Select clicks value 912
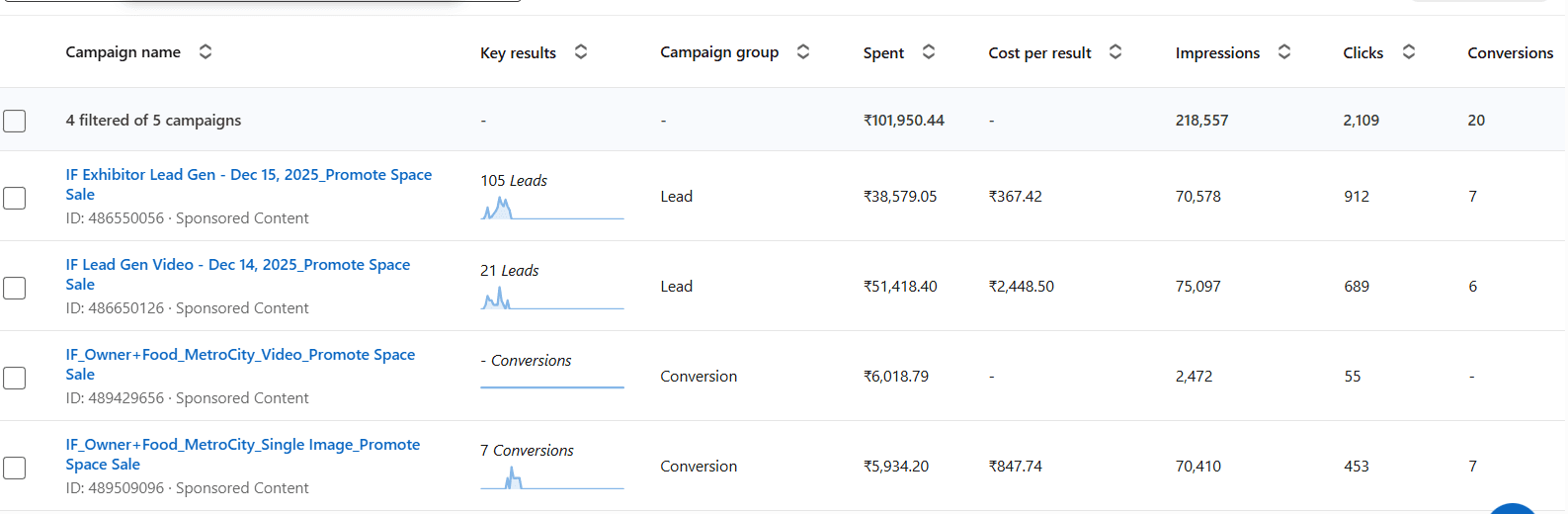 1357,197
